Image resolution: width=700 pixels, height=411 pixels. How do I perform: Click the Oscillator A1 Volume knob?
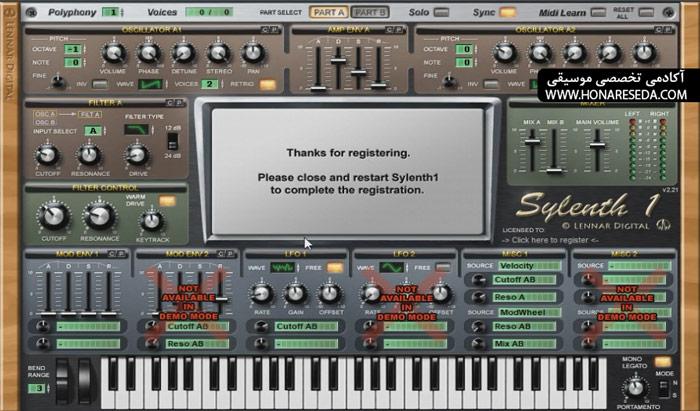point(113,54)
